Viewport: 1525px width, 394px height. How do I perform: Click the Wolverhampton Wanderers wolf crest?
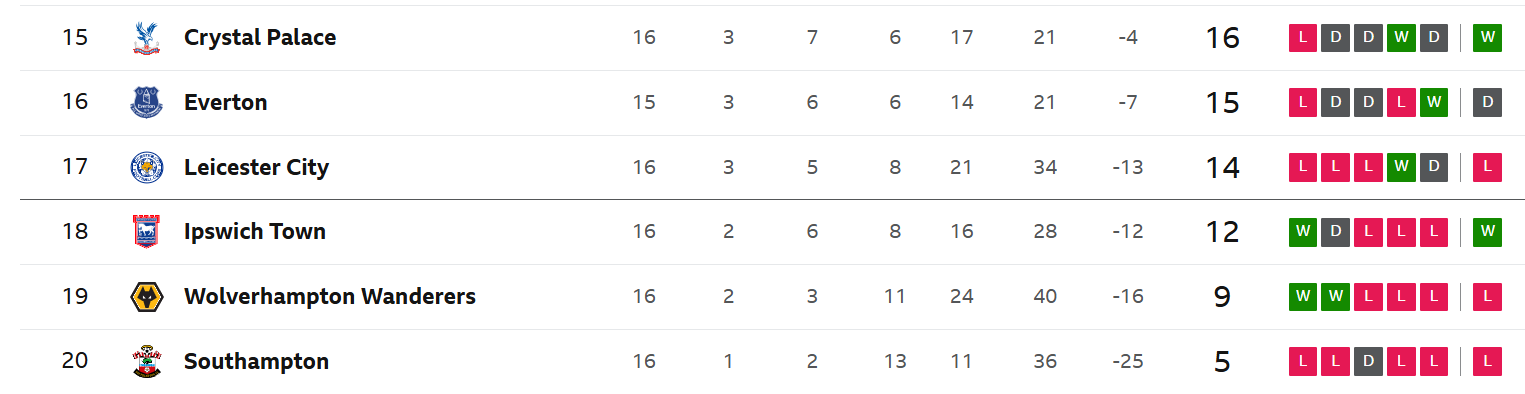pos(147,297)
